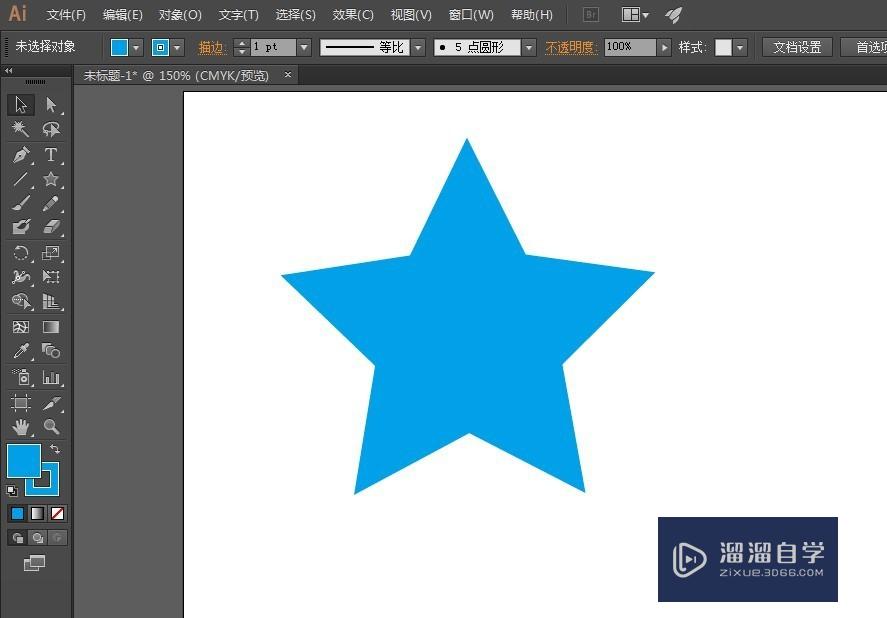Select the Hand tool
Screen dimensions: 887x618
pos(21,427)
